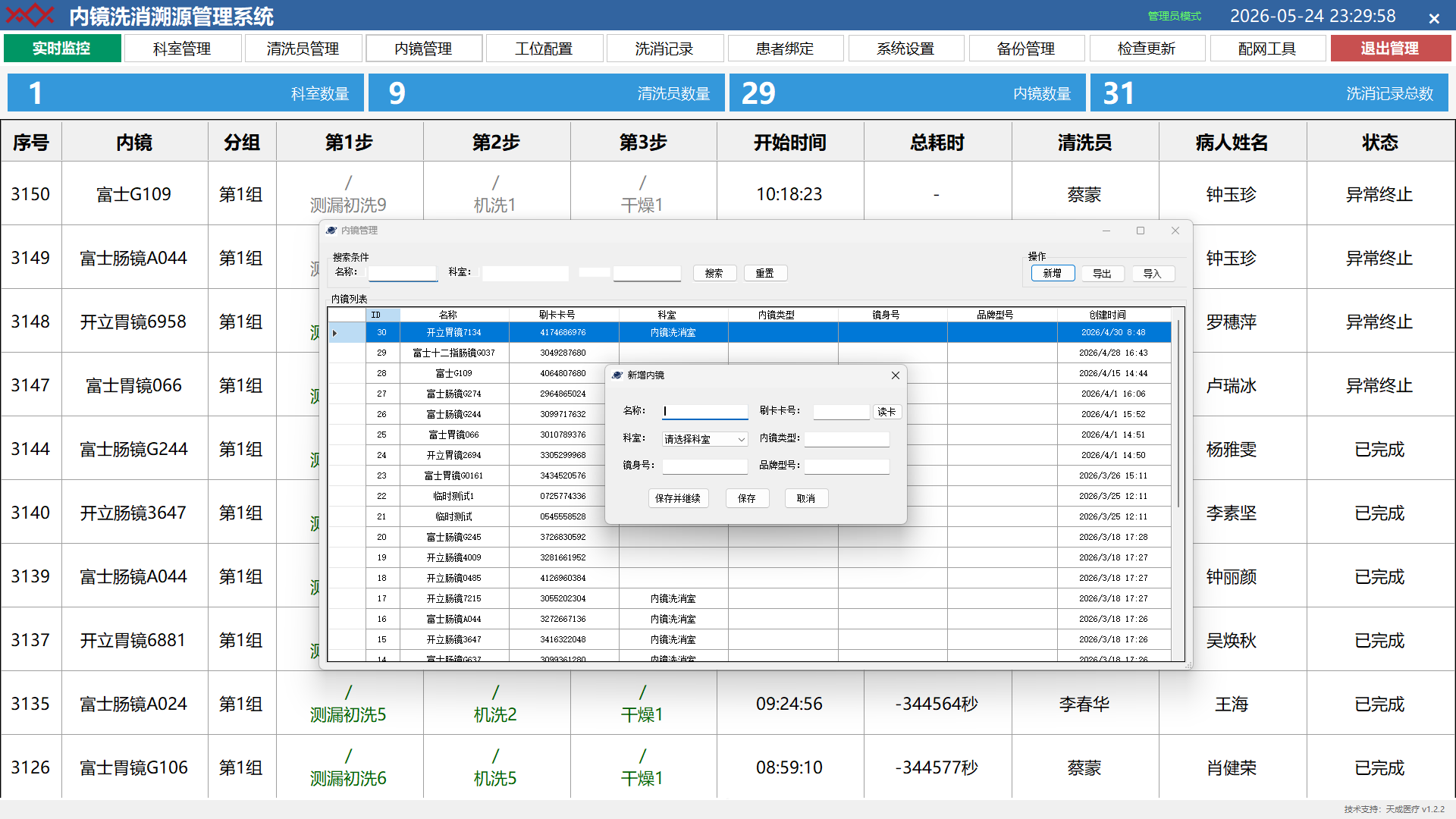The height and width of the screenshot is (819, 1456).
Task: Click the 保存 button
Action: point(747,498)
